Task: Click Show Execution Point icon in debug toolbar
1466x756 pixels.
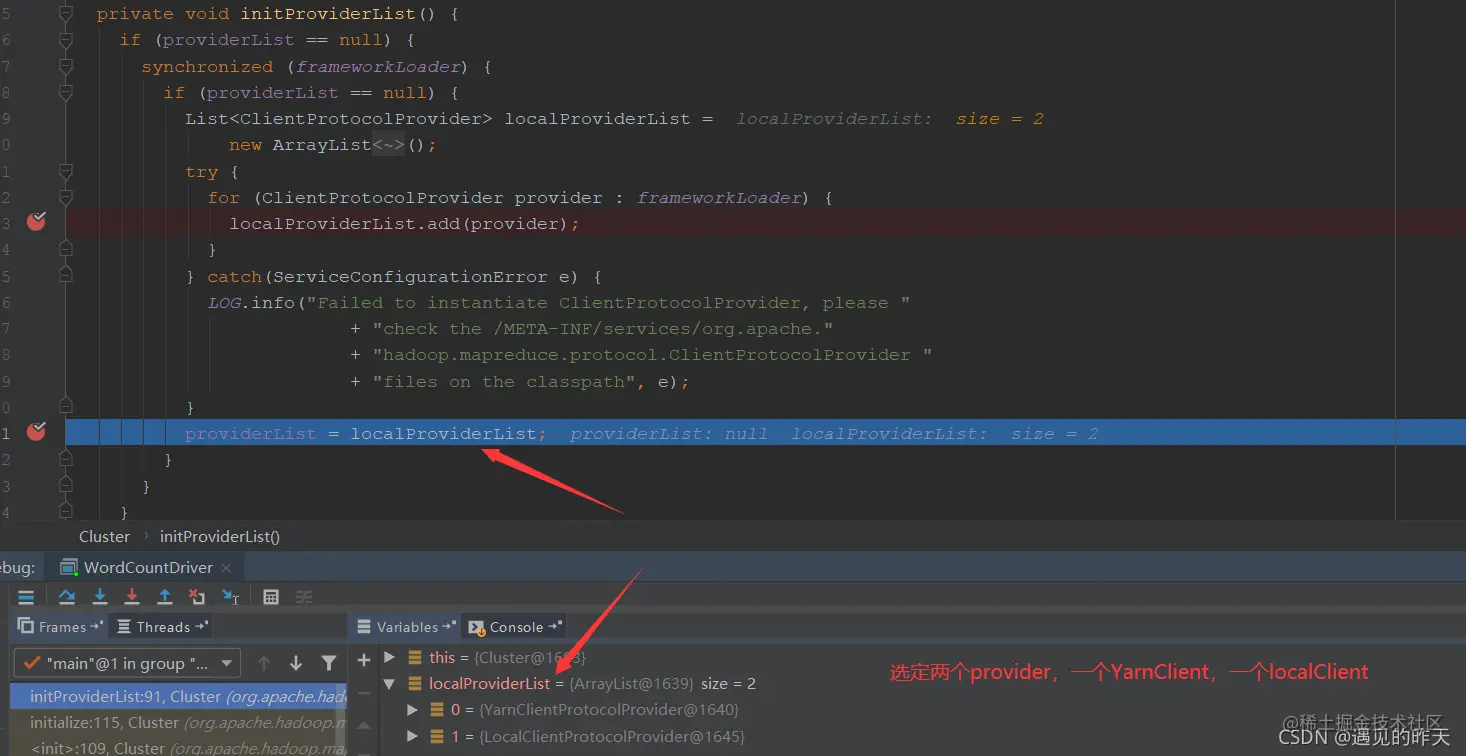Action: pyautogui.click(x=27, y=597)
